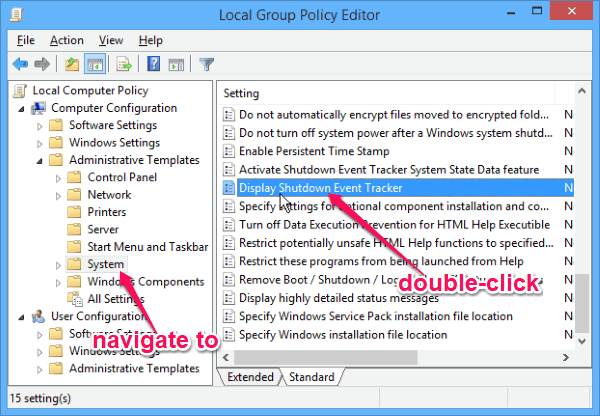Click the Forward arrow toolbar icon

42,64
